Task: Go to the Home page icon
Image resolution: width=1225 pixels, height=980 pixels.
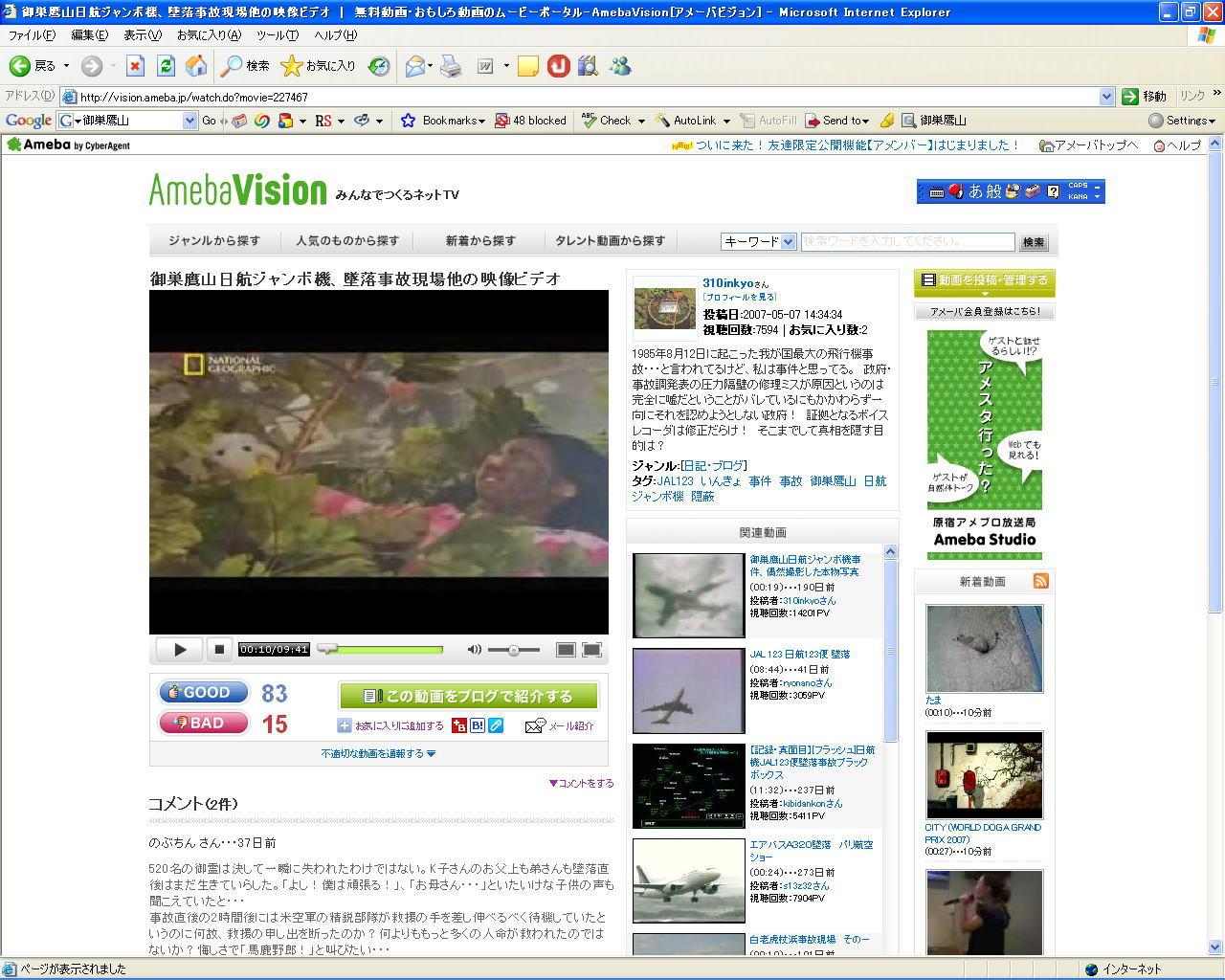Action: coord(196,66)
